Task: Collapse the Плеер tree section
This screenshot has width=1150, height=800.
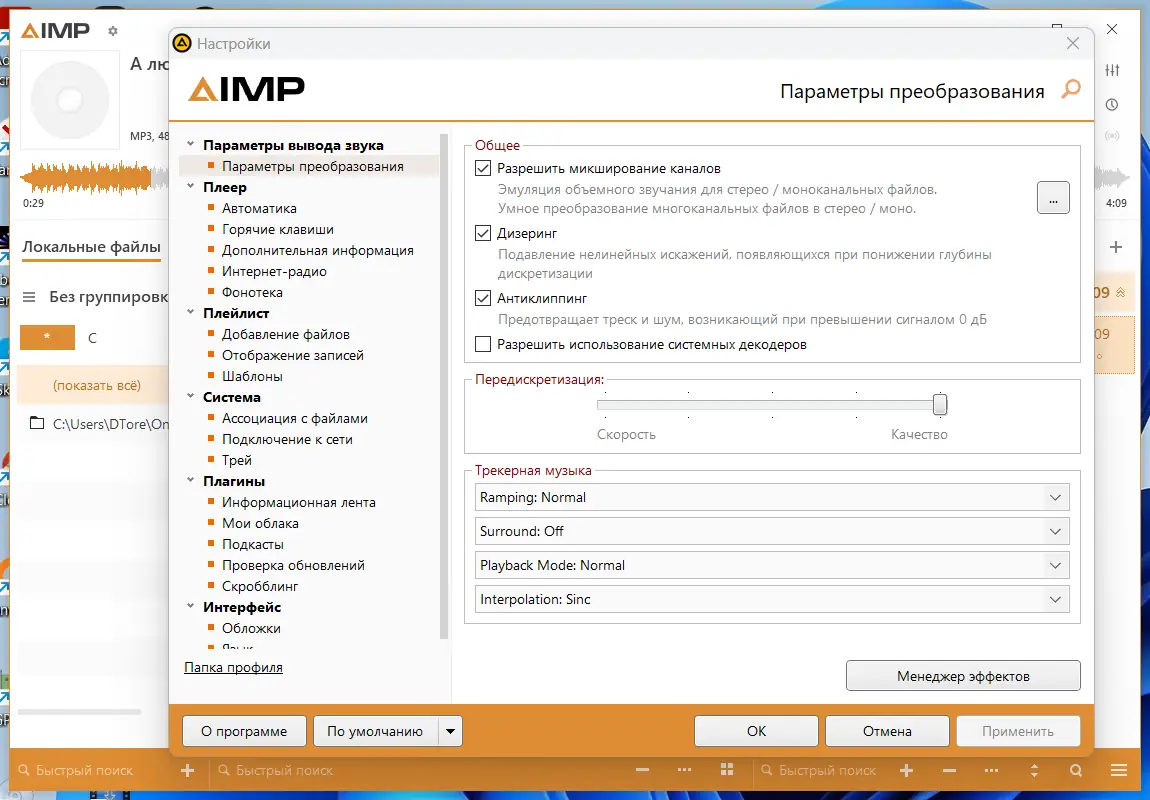Action: tap(191, 186)
